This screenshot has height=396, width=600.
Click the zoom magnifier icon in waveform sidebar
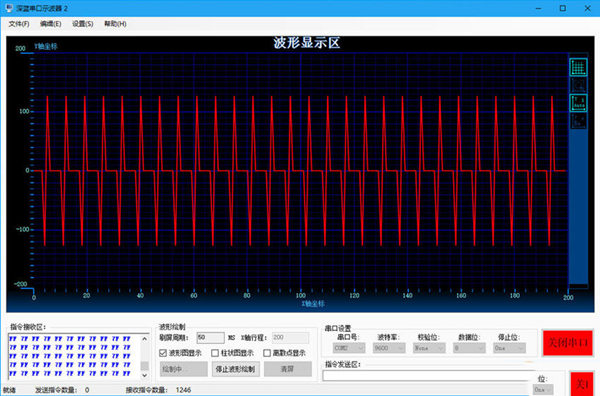pos(578,85)
